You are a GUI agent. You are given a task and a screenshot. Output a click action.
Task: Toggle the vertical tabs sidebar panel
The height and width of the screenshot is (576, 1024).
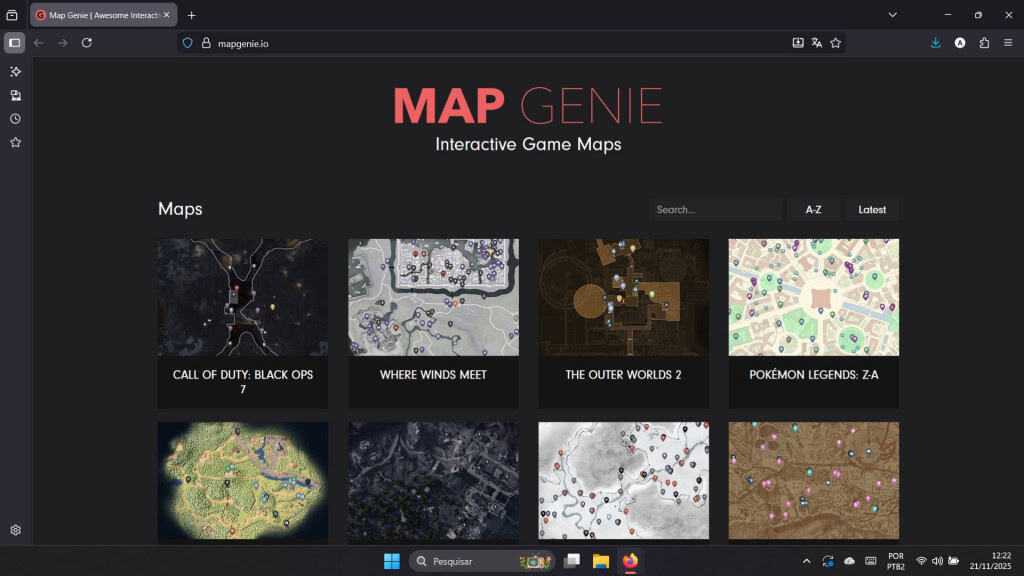pos(14,43)
